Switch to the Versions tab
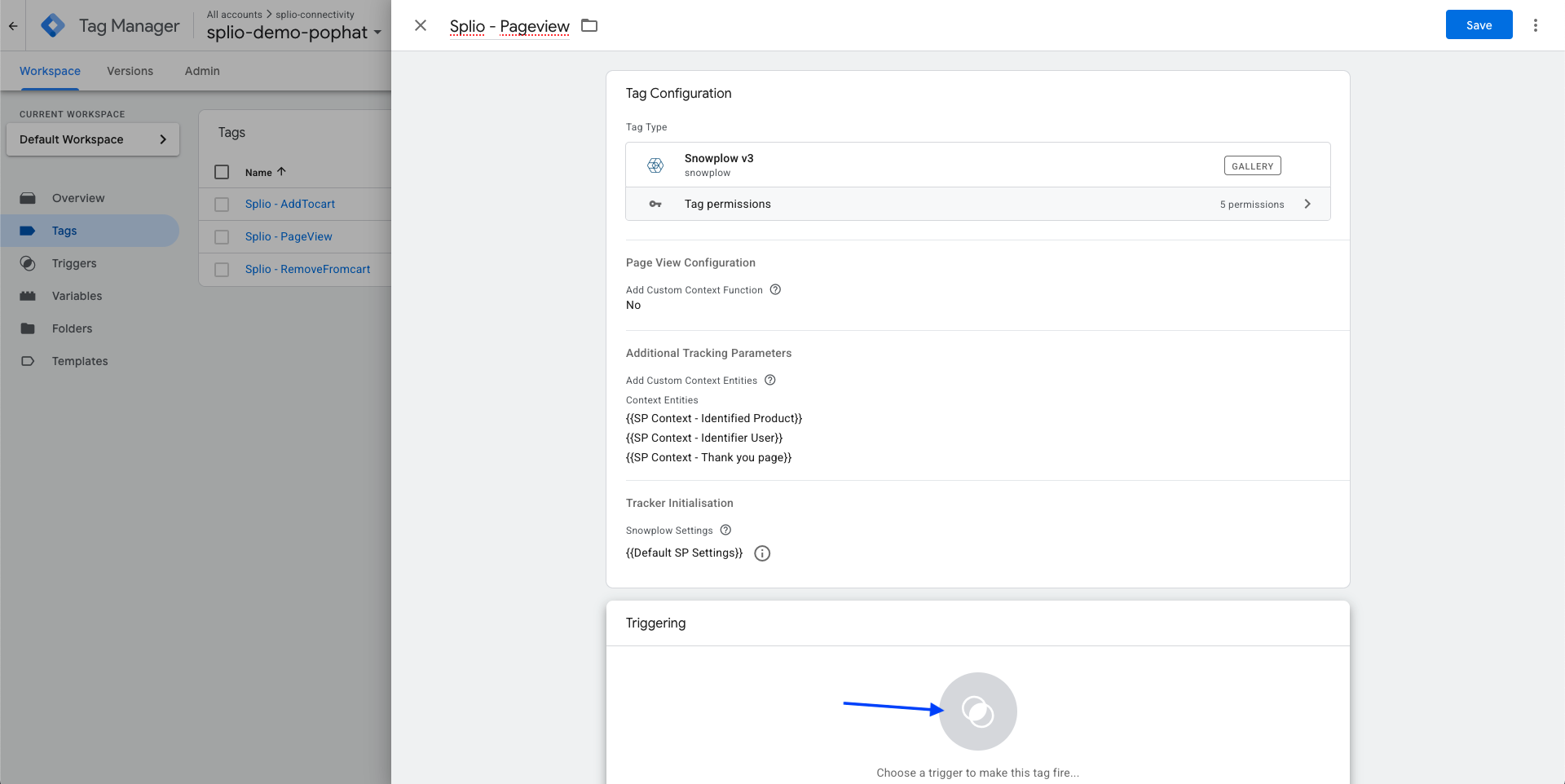This screenshot has height=784, width=1565. pyautogui.click(x=130, y=71)
